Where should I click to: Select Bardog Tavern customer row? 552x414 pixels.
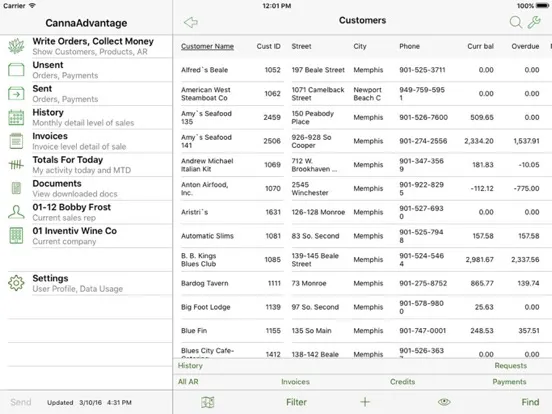(x=363, y=283)
